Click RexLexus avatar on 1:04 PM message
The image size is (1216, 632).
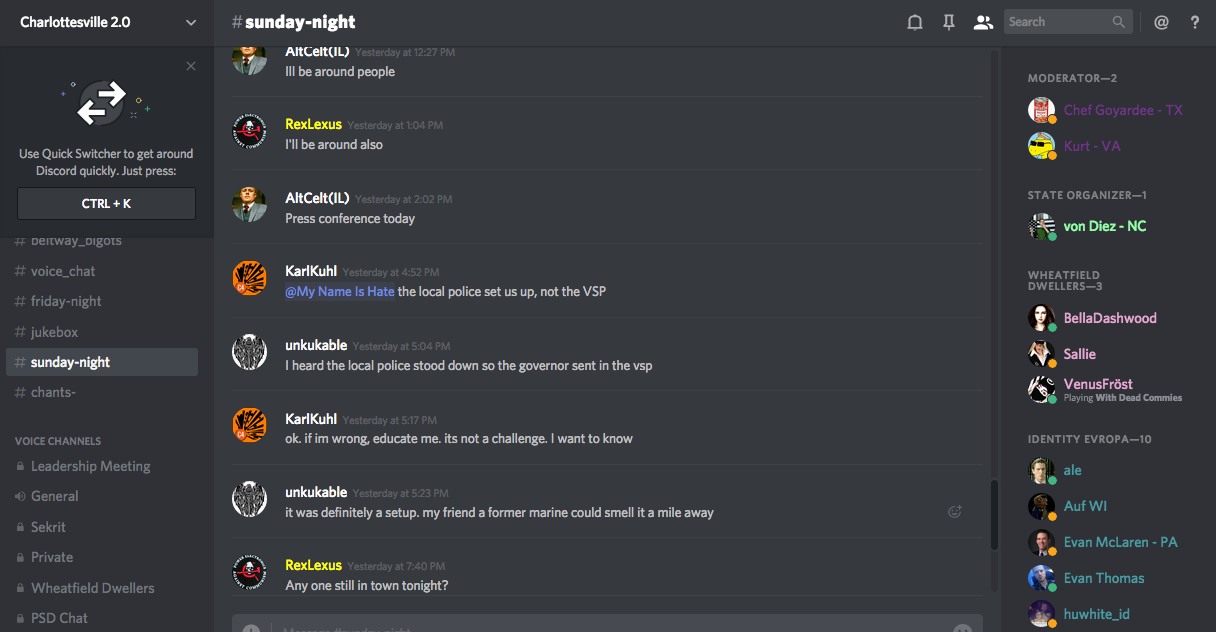pos(249,133)
